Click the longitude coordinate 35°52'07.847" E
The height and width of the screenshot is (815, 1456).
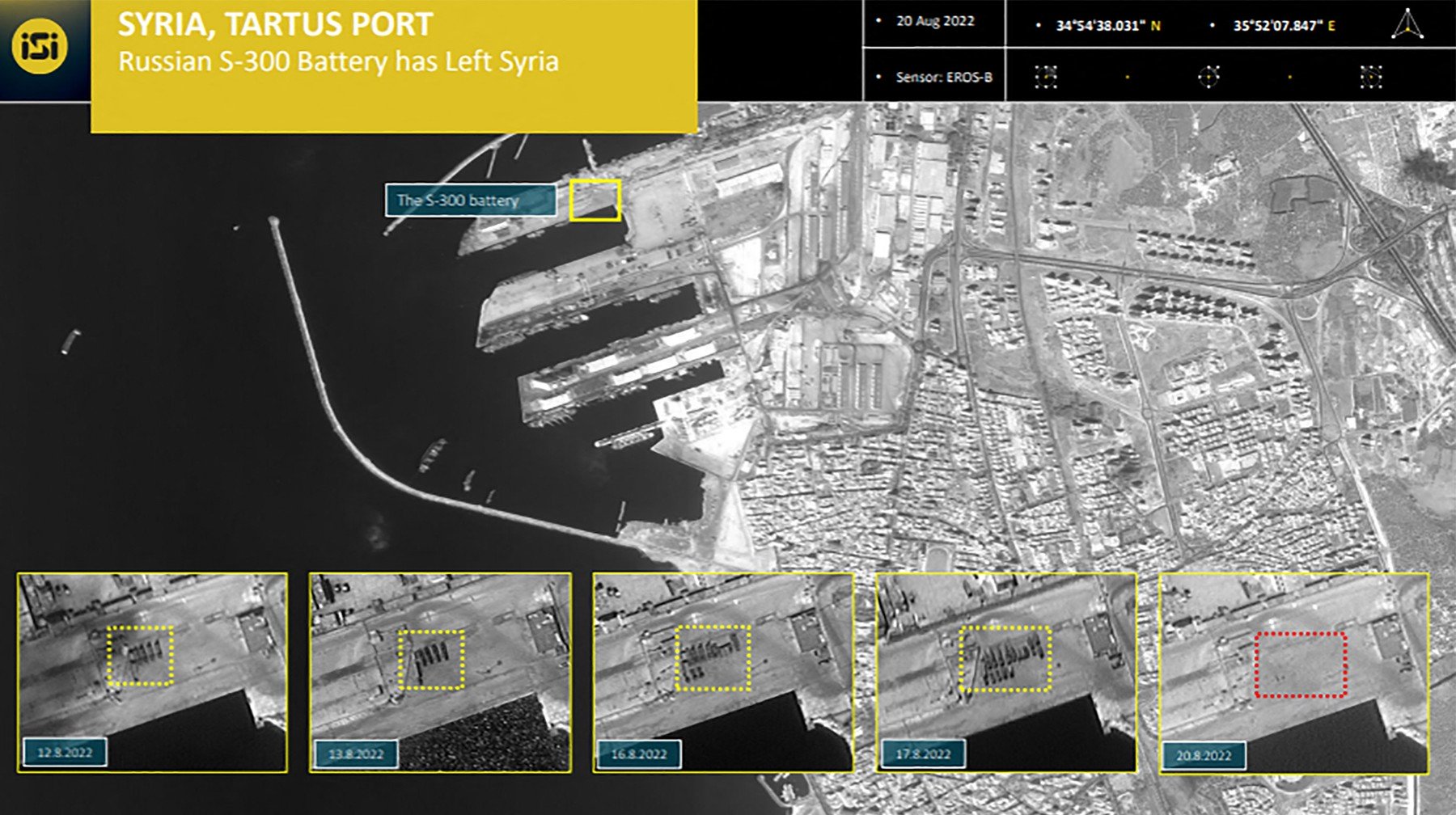coord(1283,26)
